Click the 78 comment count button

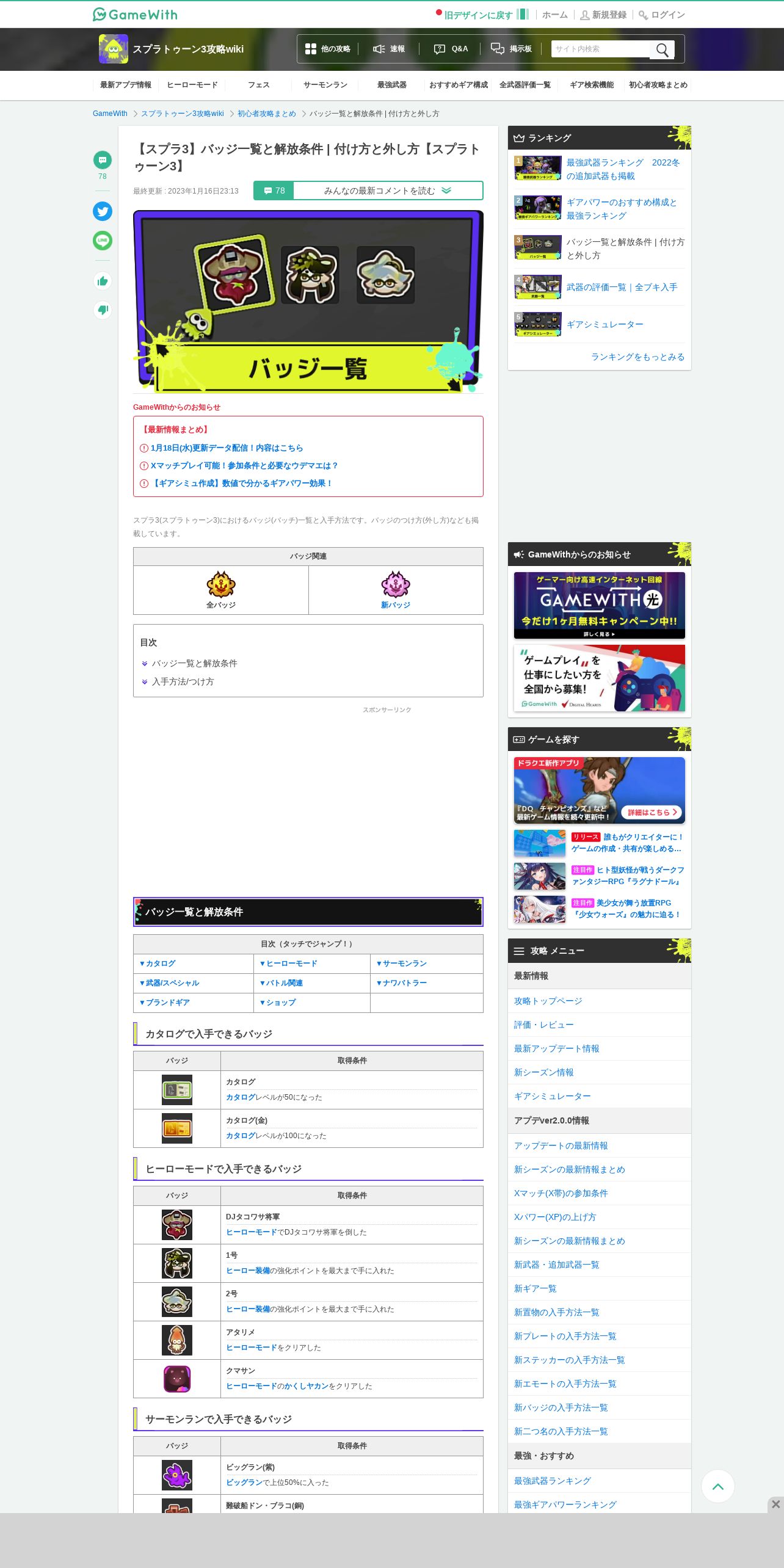(274, 191)
